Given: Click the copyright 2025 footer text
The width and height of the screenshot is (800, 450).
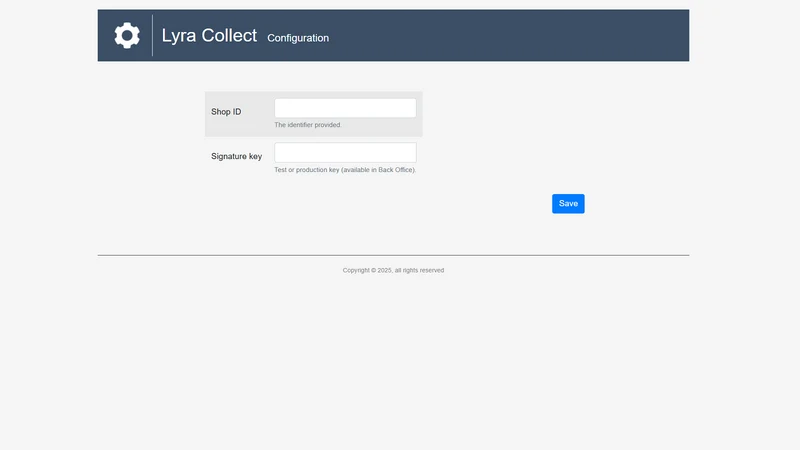Looking at the screenshot, I should tap(393, 270).
